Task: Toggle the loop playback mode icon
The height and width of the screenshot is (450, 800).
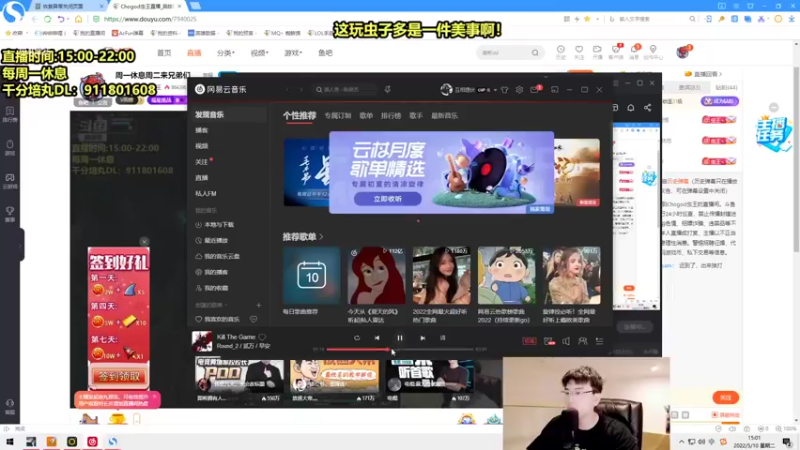Action: (x=357, y=338)
